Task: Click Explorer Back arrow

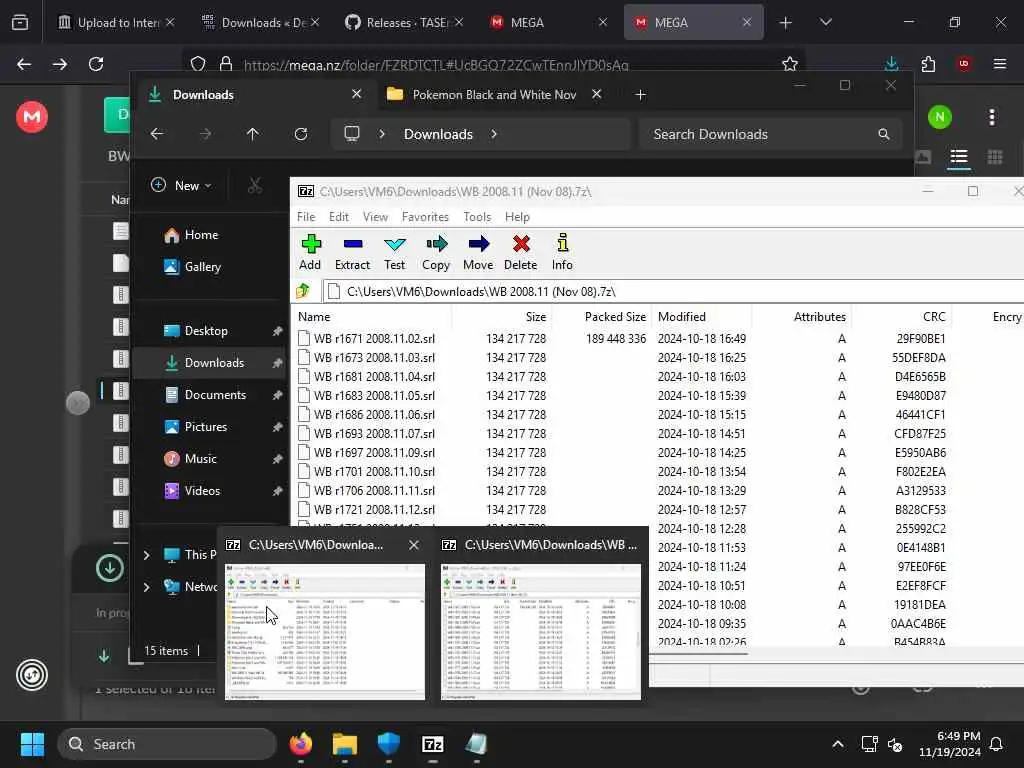Action: coord(157,134)
